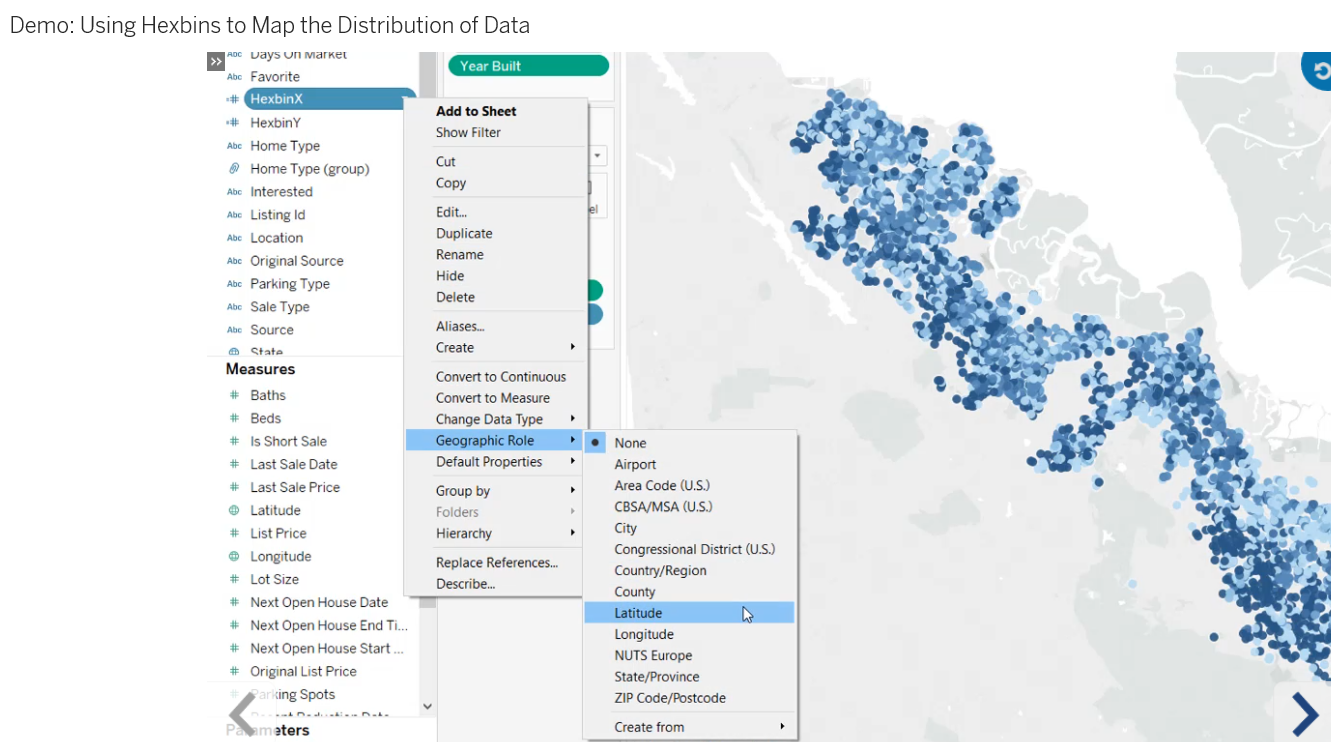Choose NUTS Europe geographic role
Screen dimensions: 1331x742
[690, 656]
